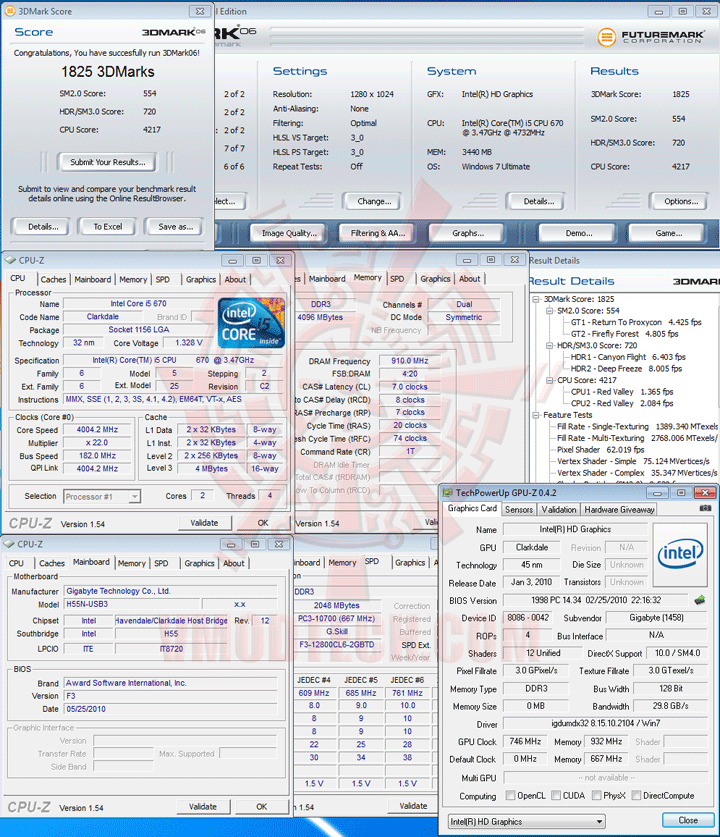
Task: Click the GPU-Z Name field
Action: (575, 530)
